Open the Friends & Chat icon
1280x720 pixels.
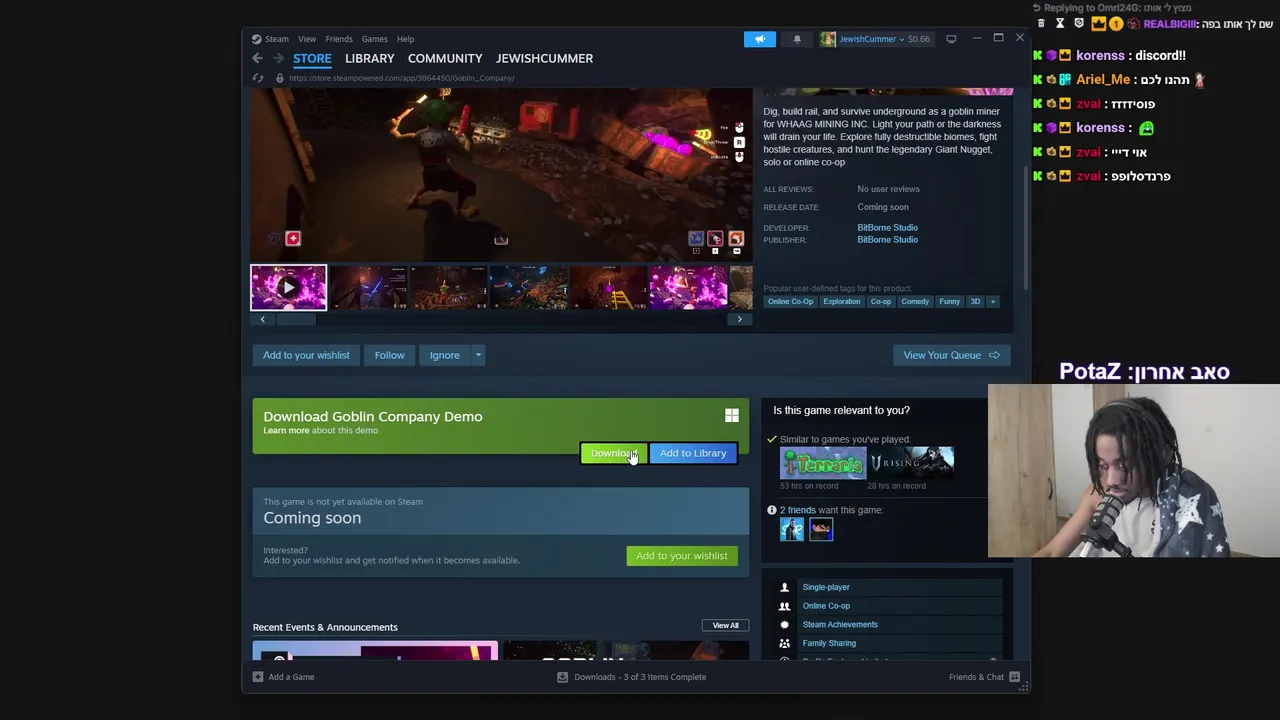1014,677
